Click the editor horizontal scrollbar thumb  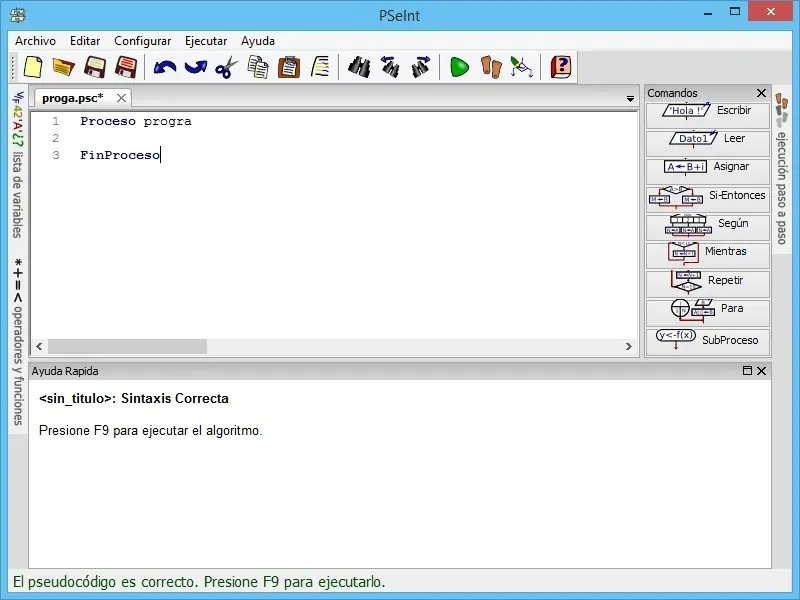coord(128,346)
